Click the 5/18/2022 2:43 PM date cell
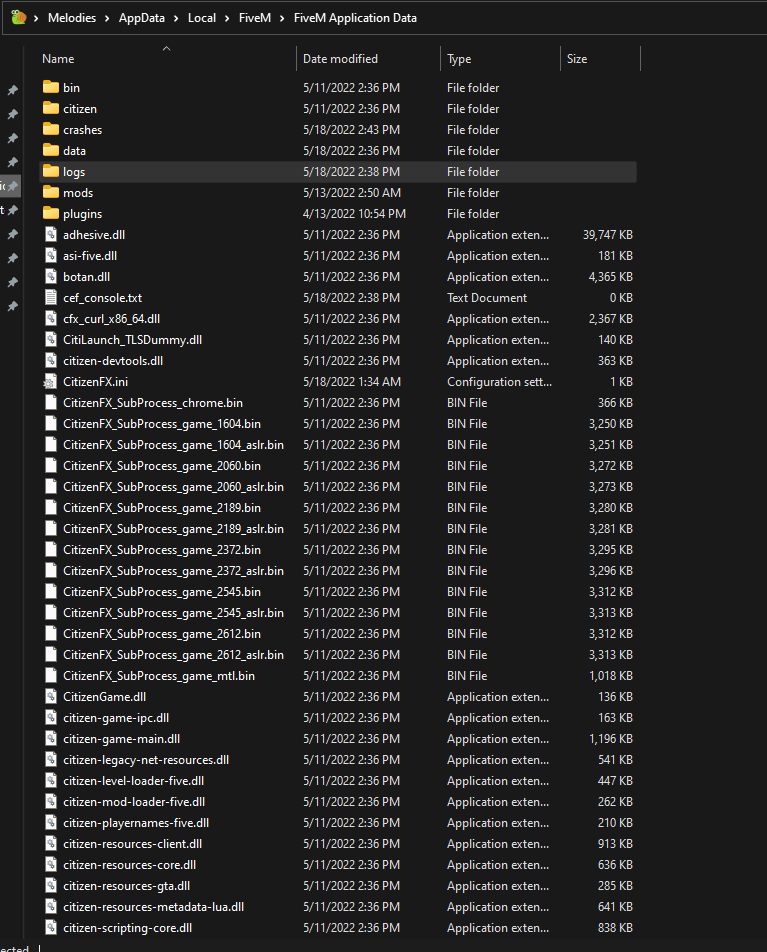Viewport: 767px width, 952px height. [352, 129]
